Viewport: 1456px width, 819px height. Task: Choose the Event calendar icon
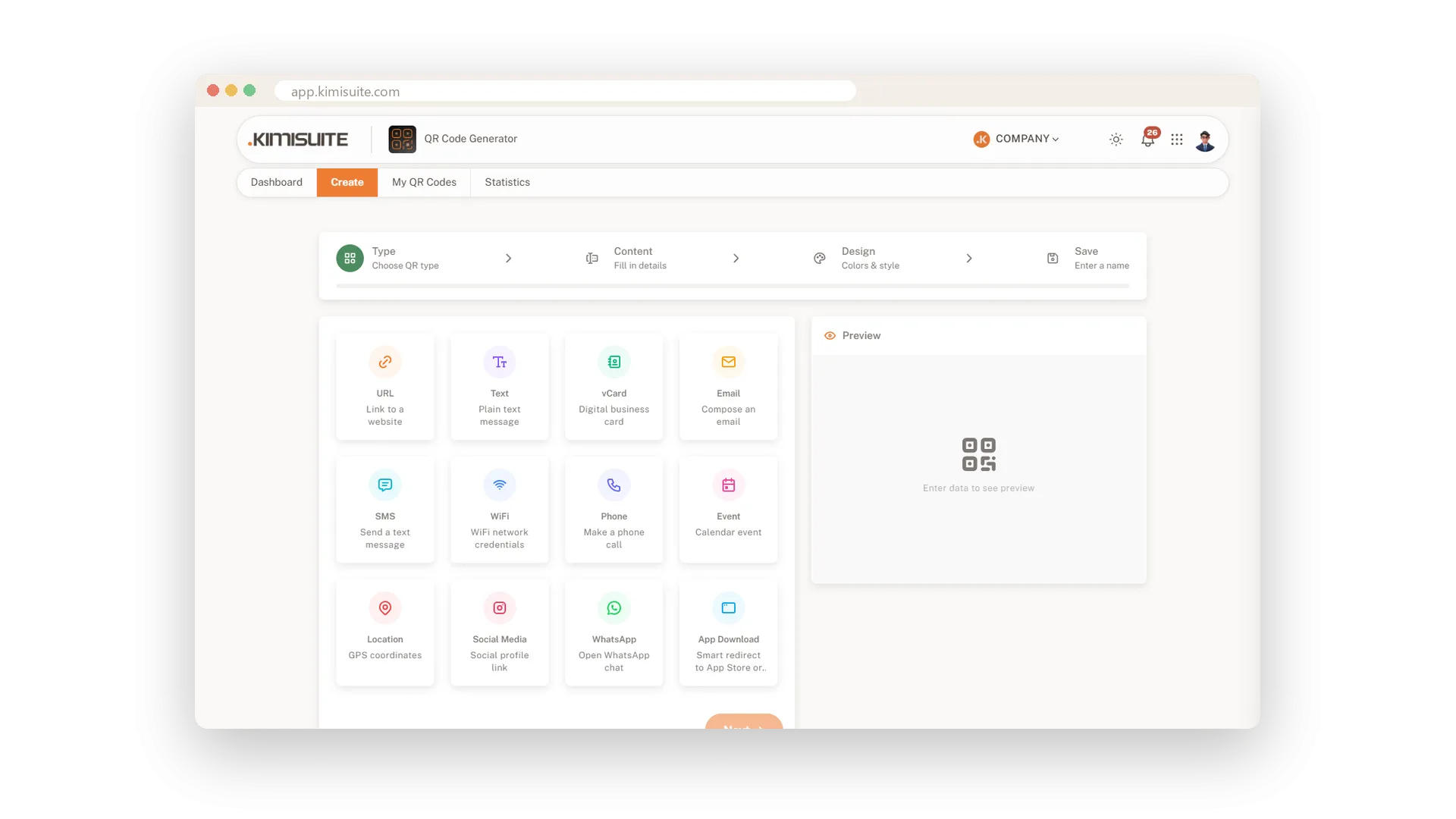click(x=729, y=485)
